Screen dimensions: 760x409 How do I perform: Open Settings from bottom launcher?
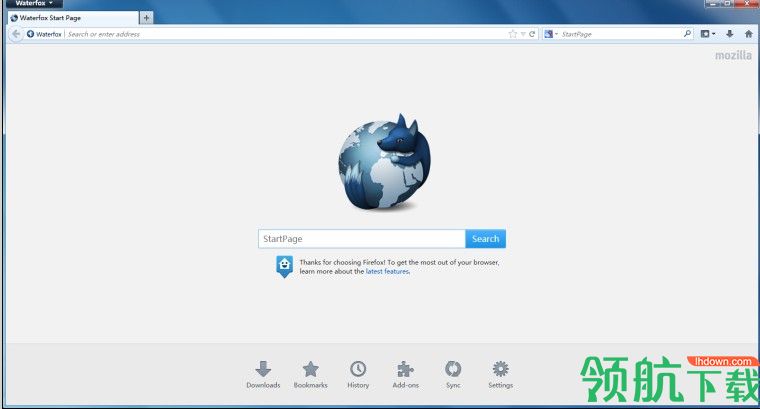(x=501, y=375)
